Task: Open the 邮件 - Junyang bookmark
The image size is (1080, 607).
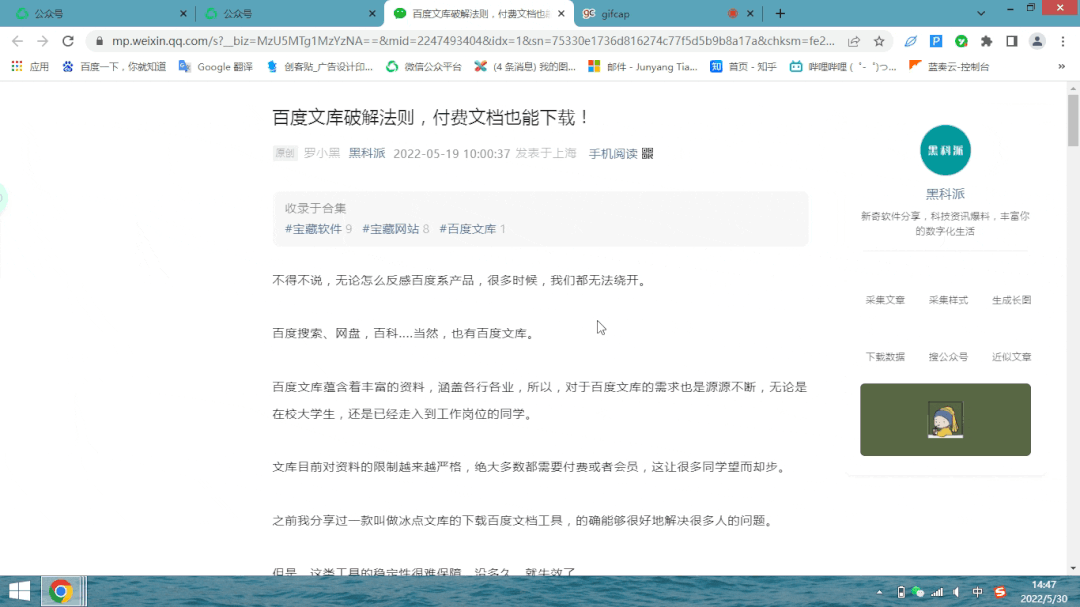Action: pos(643,67)
